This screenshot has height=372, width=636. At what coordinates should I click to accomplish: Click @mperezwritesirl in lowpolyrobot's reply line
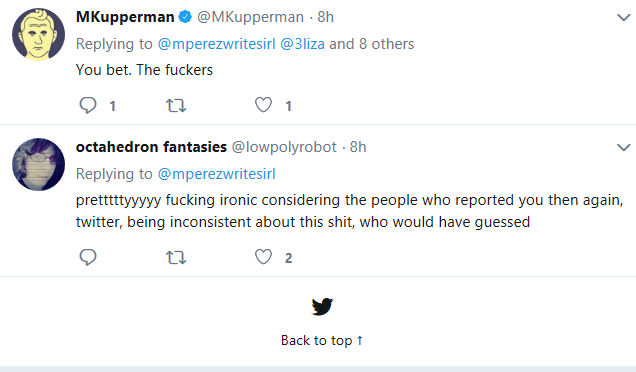coord(216,174)
